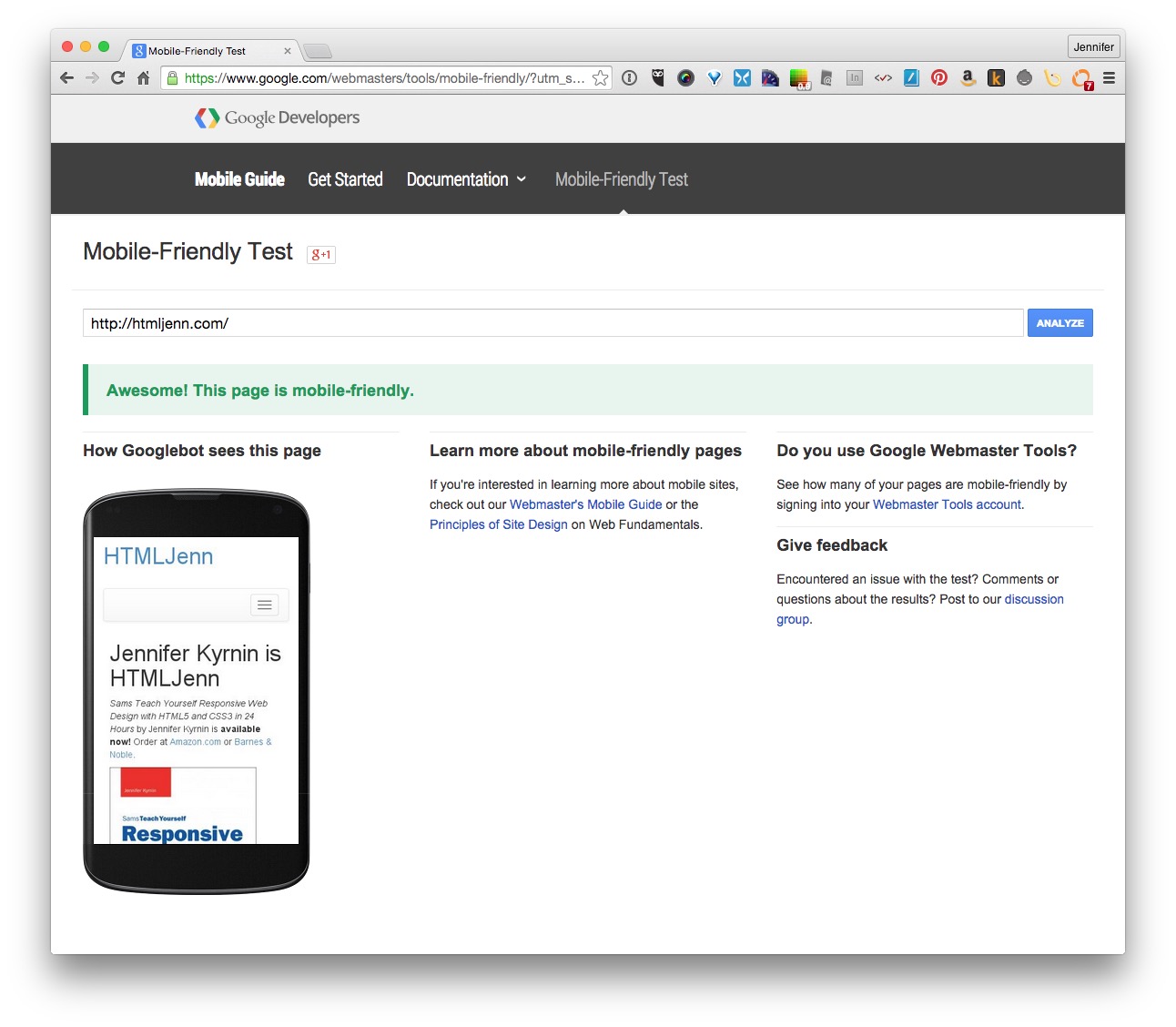The height and width of the screenshot is (1027, 1176).
Task: Click the HTMLJenn title in phone preview
Action: (x=158, y=556)
